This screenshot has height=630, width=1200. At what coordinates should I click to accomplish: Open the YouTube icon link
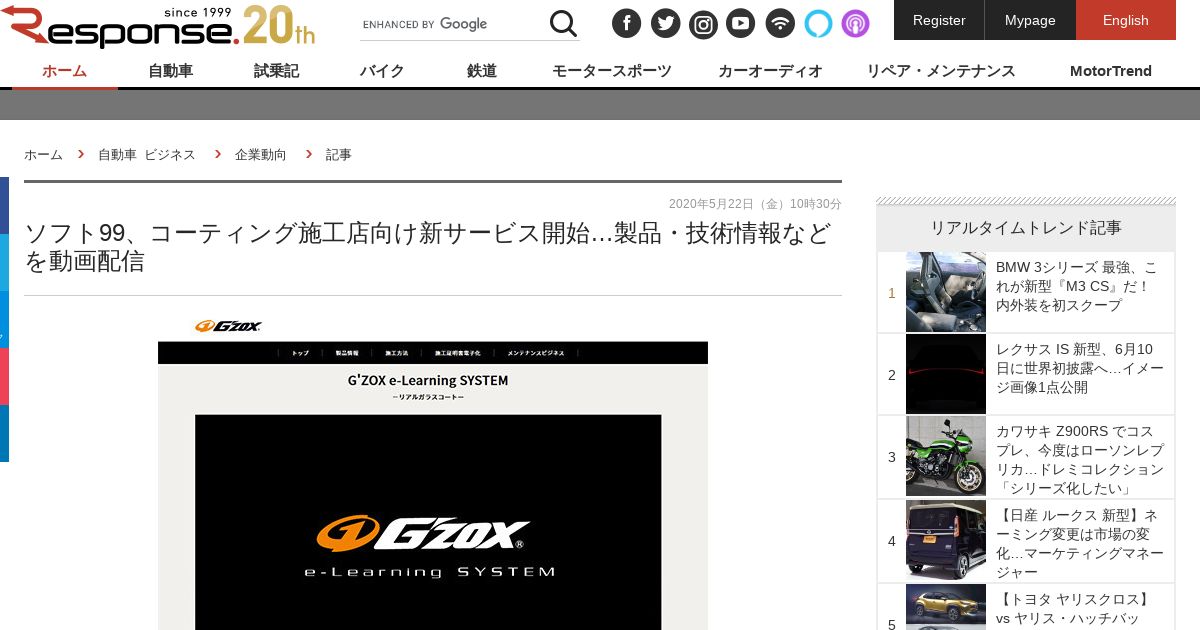741,23
